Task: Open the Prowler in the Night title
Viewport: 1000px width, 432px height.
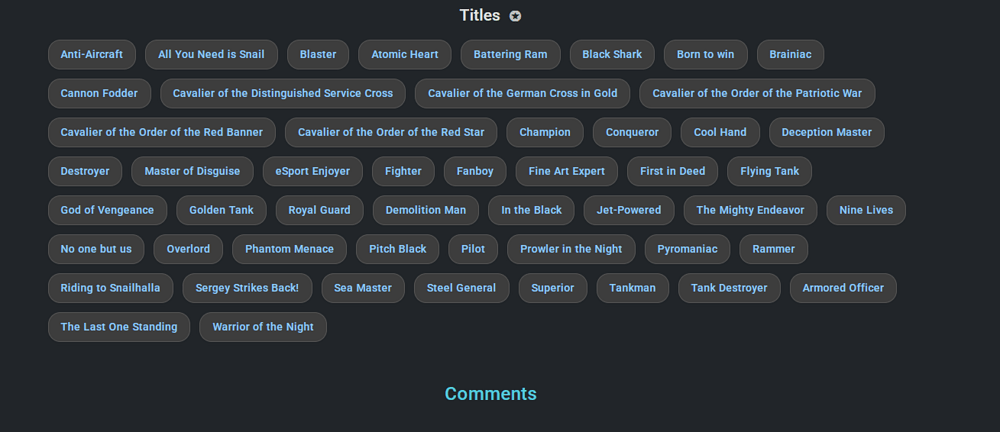Action: pyautogui.click(x=571, y=249)
